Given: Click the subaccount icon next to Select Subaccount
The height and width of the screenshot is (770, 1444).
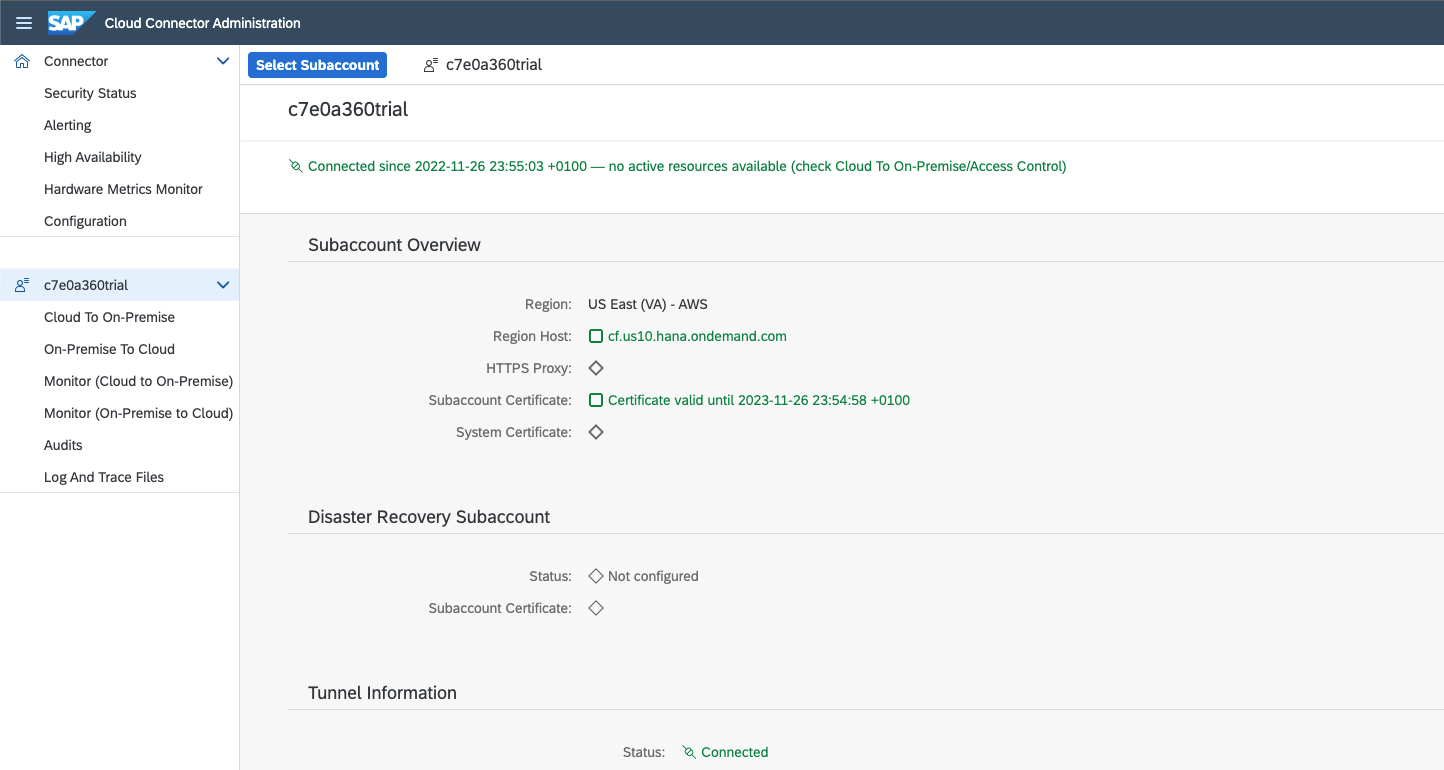Looking at the screenshot, I should tap(431, 65).
